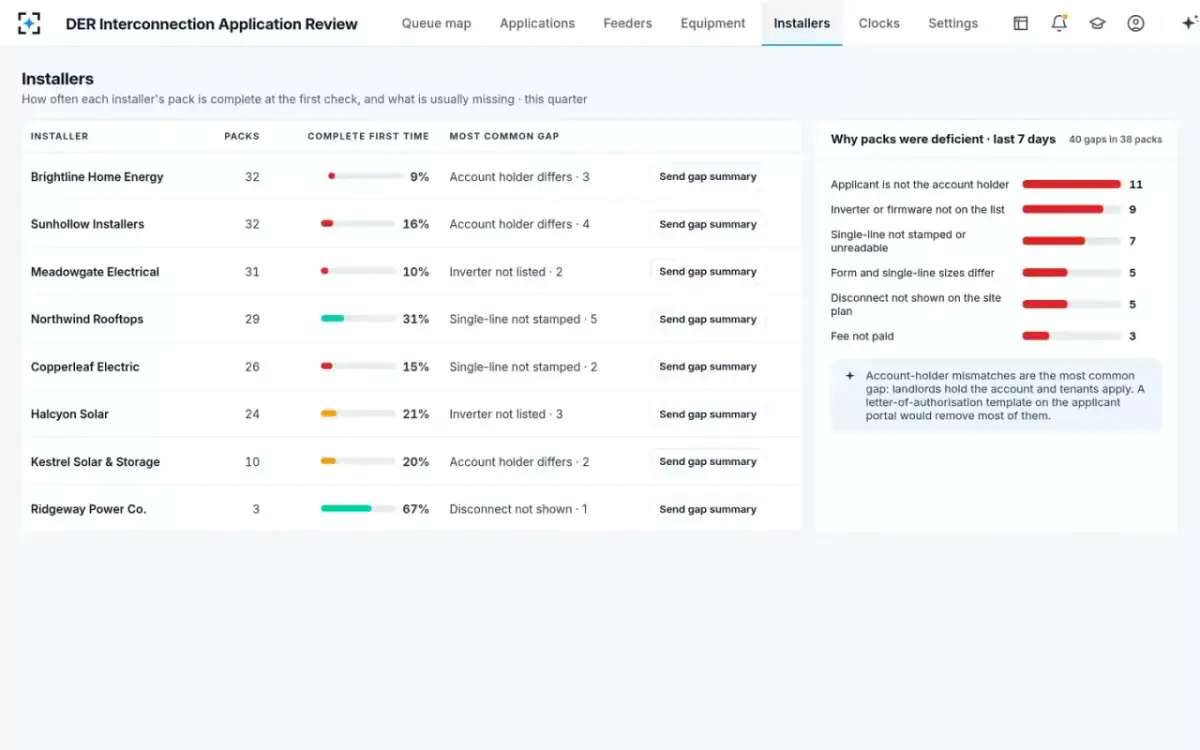Click the sparkle assistant icon in the header
This screenshot has width=1200, height=750.
click(1188, 23)
